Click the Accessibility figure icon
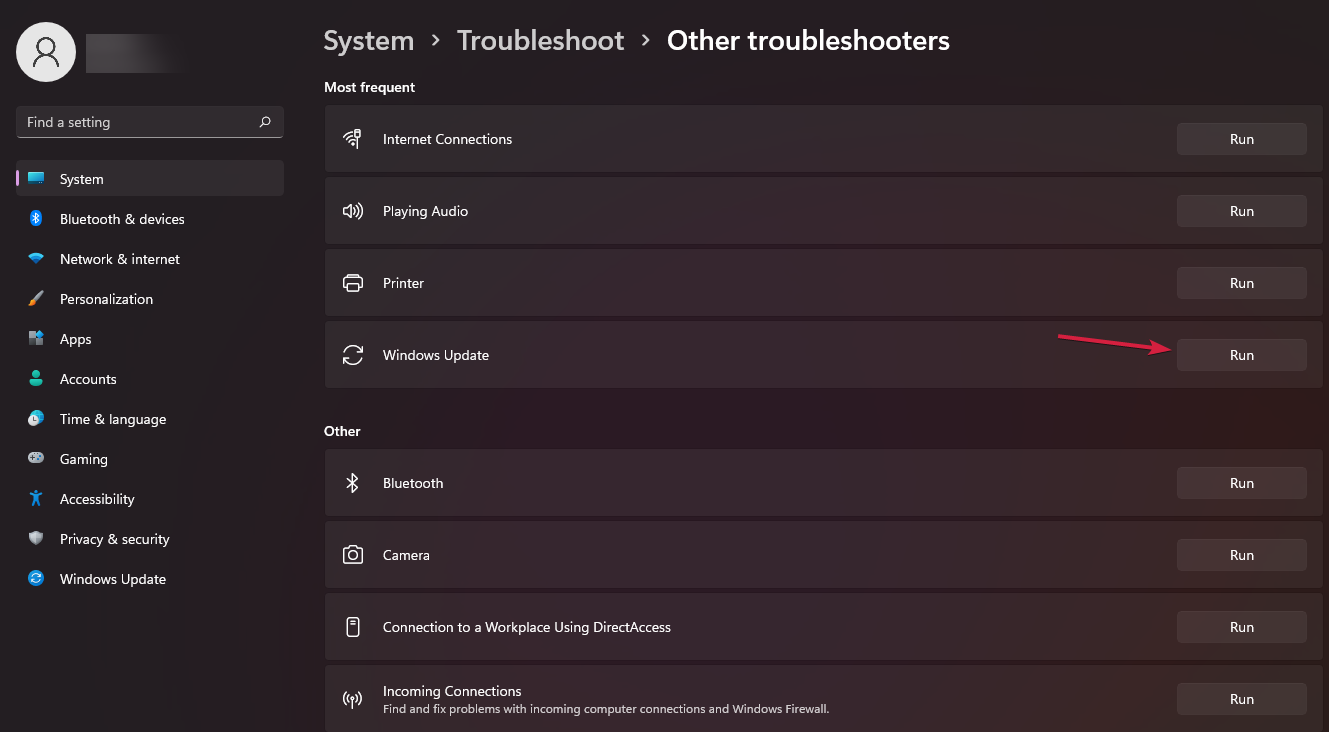1329x732 pixels. click(x=36, y=499)
